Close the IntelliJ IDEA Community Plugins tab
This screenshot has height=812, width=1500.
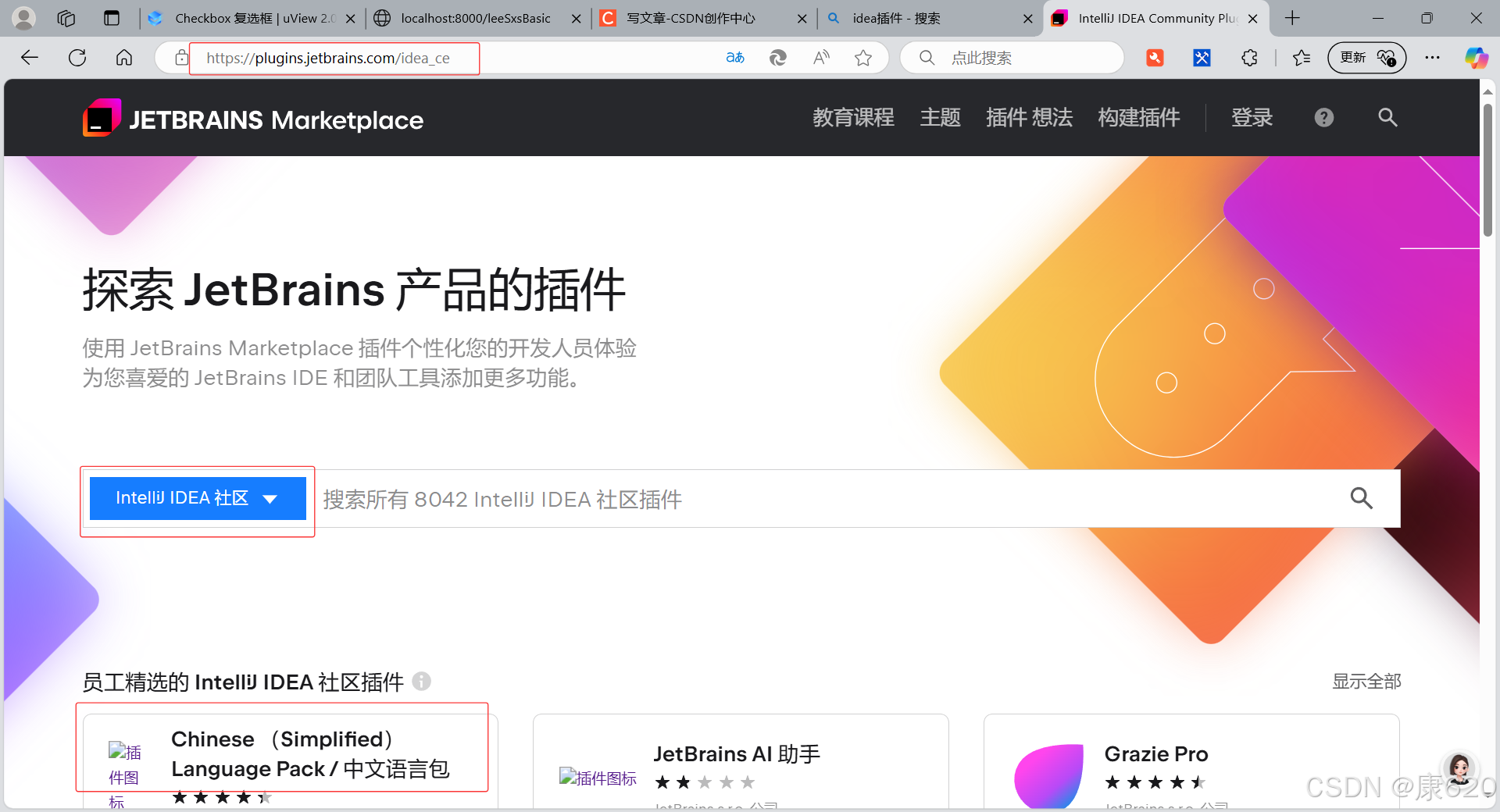1253,19
